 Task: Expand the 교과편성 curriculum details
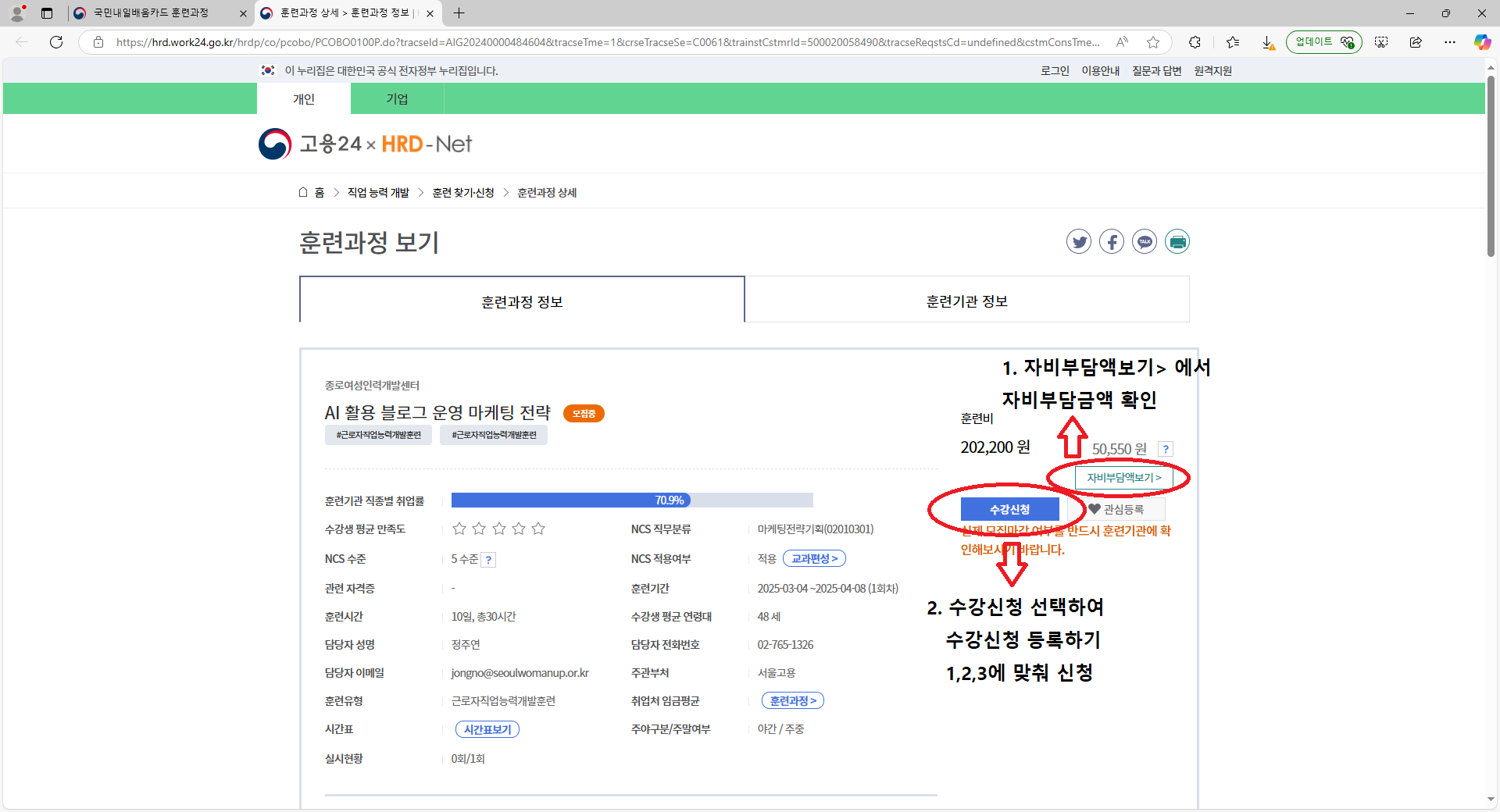click(814, 559)
